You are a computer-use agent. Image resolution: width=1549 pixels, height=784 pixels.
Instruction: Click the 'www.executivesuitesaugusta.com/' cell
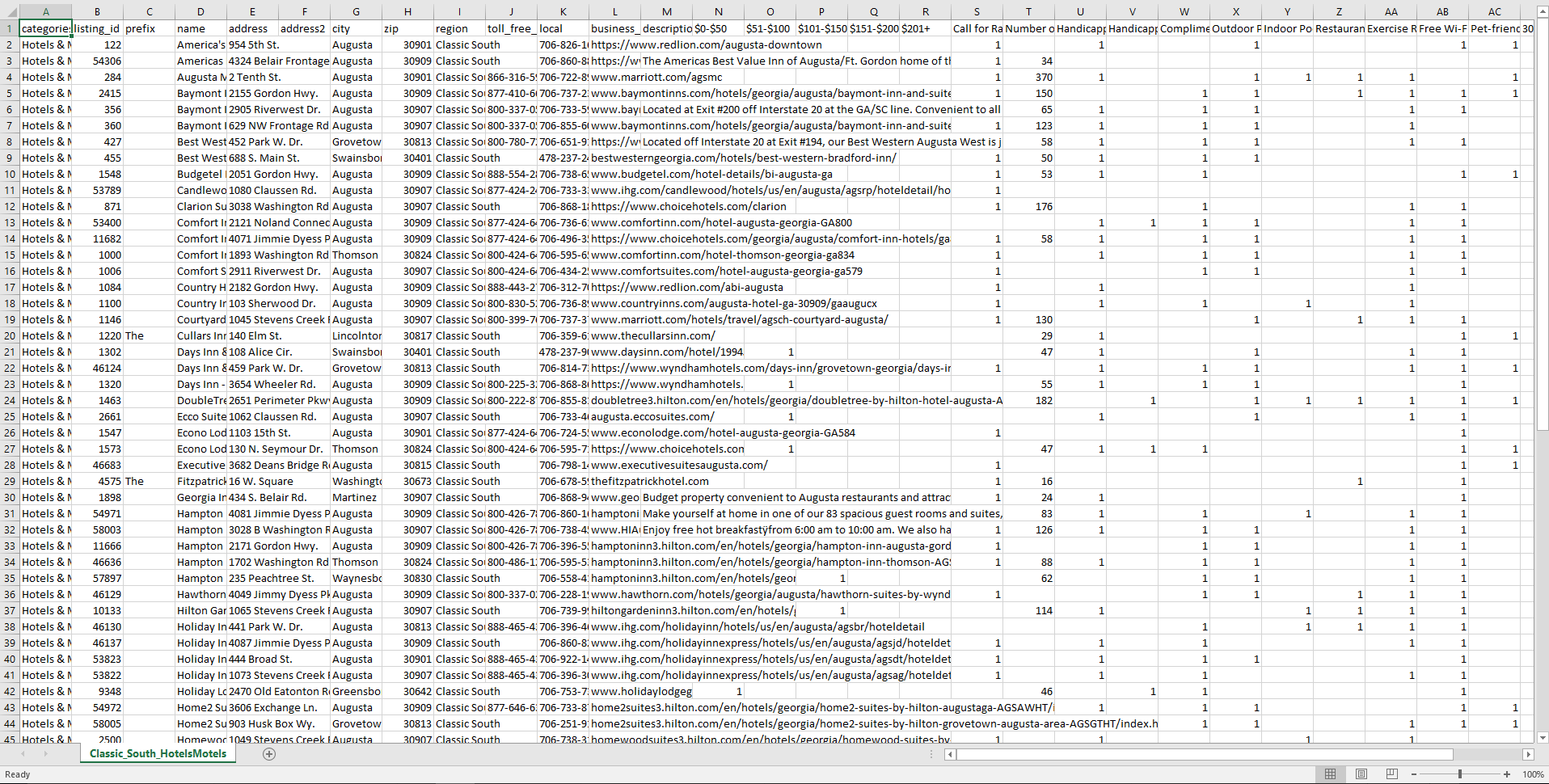pyautogui.click(x=614, y=465)
